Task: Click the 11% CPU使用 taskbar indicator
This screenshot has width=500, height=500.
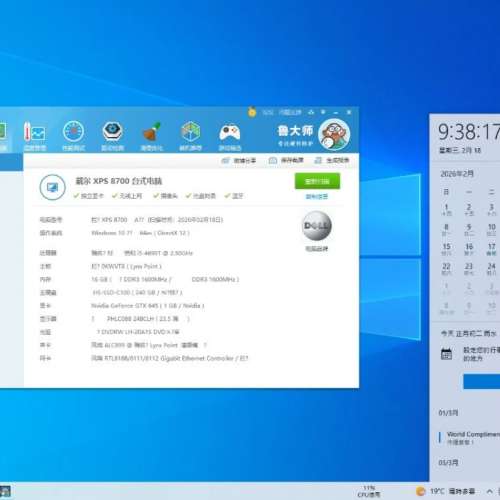Action: [x=369, y=491]
